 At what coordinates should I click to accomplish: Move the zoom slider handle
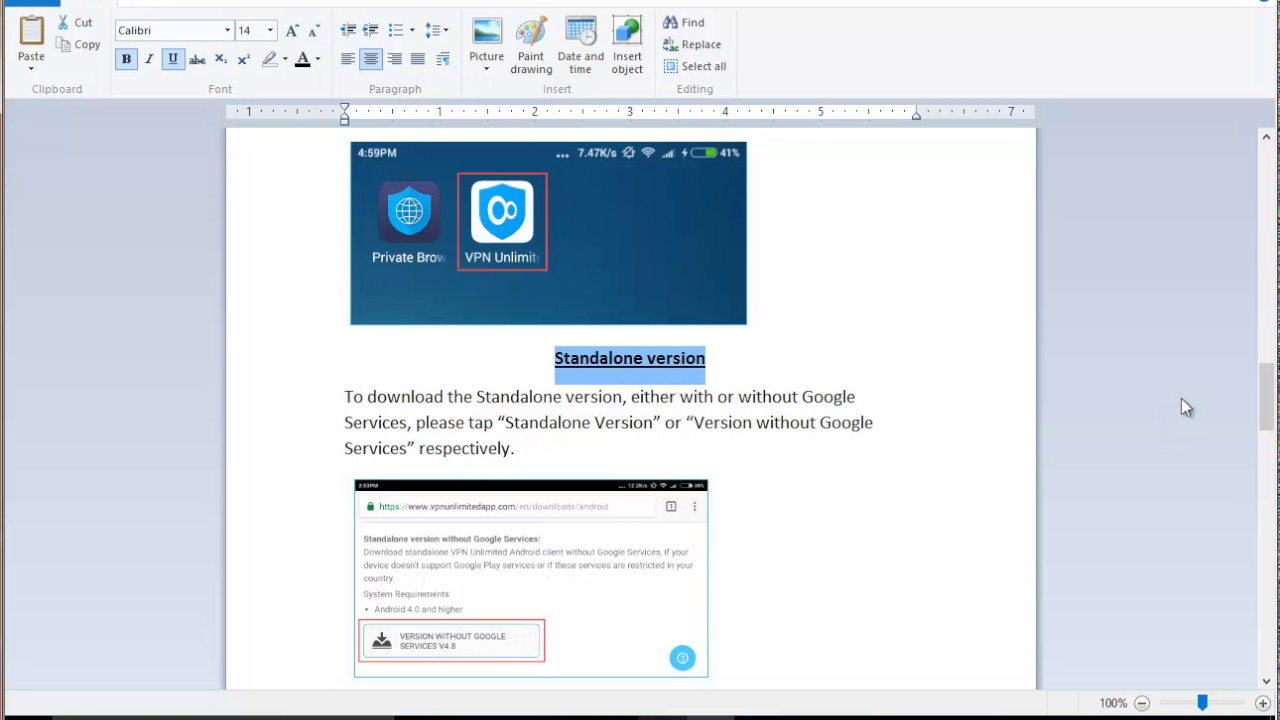[1203, 703]
